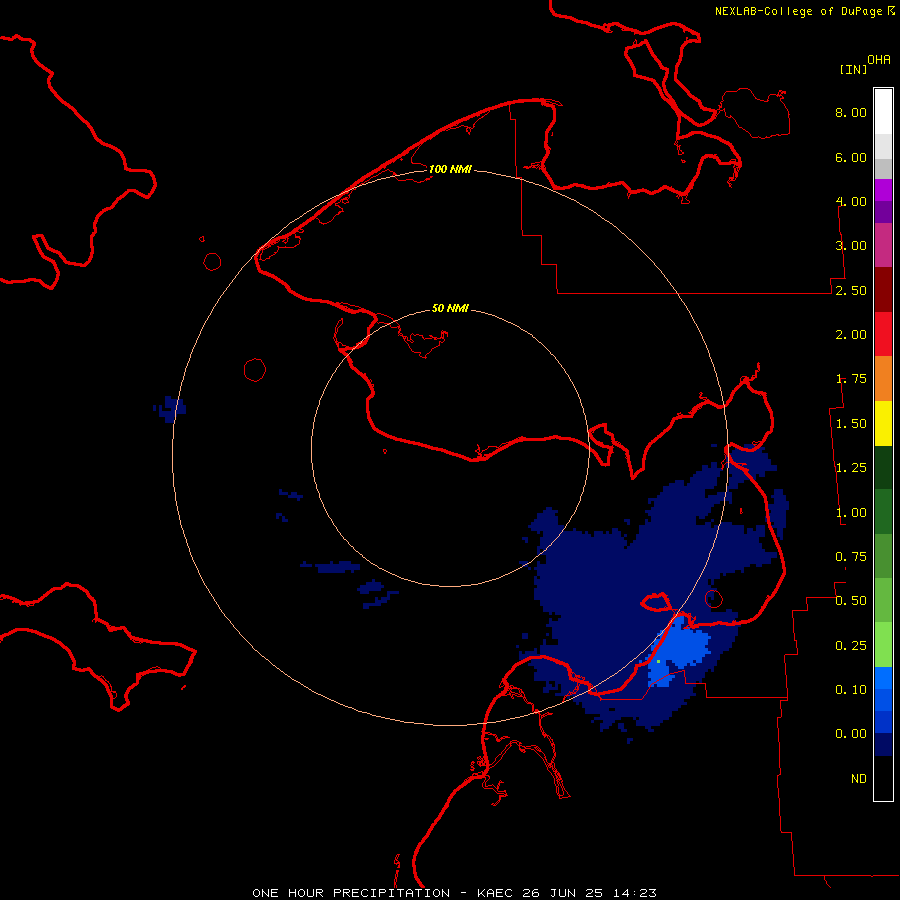
Task: Click the ND legend label
Action: click(x=859, y=779)
